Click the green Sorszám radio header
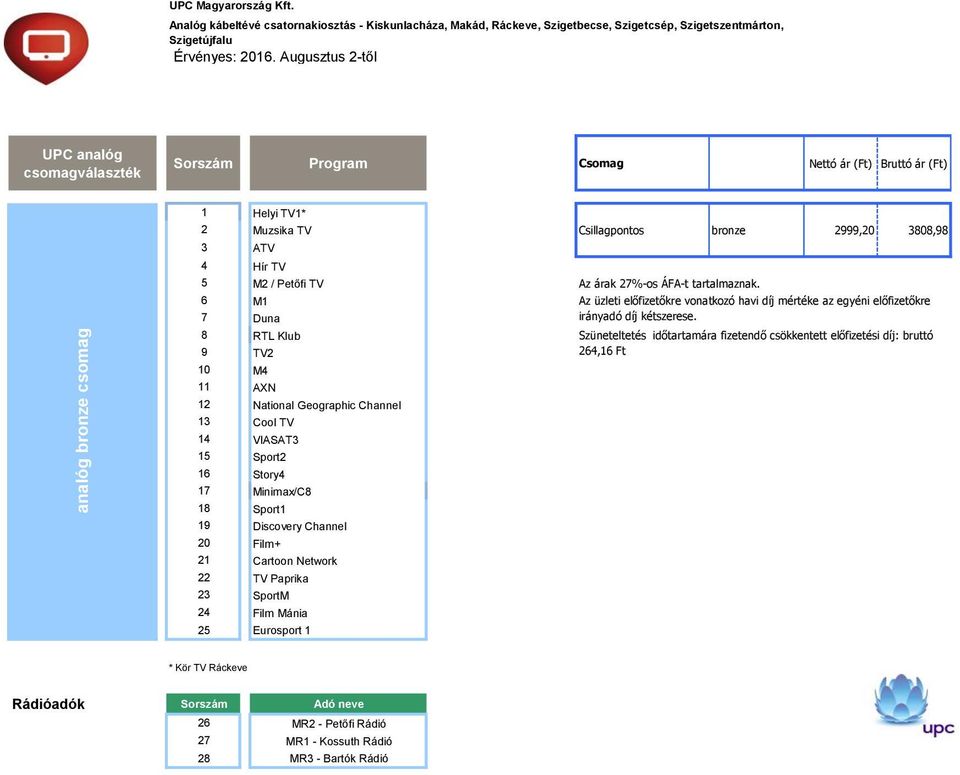The image size is (960, 775). coord(203,703)
